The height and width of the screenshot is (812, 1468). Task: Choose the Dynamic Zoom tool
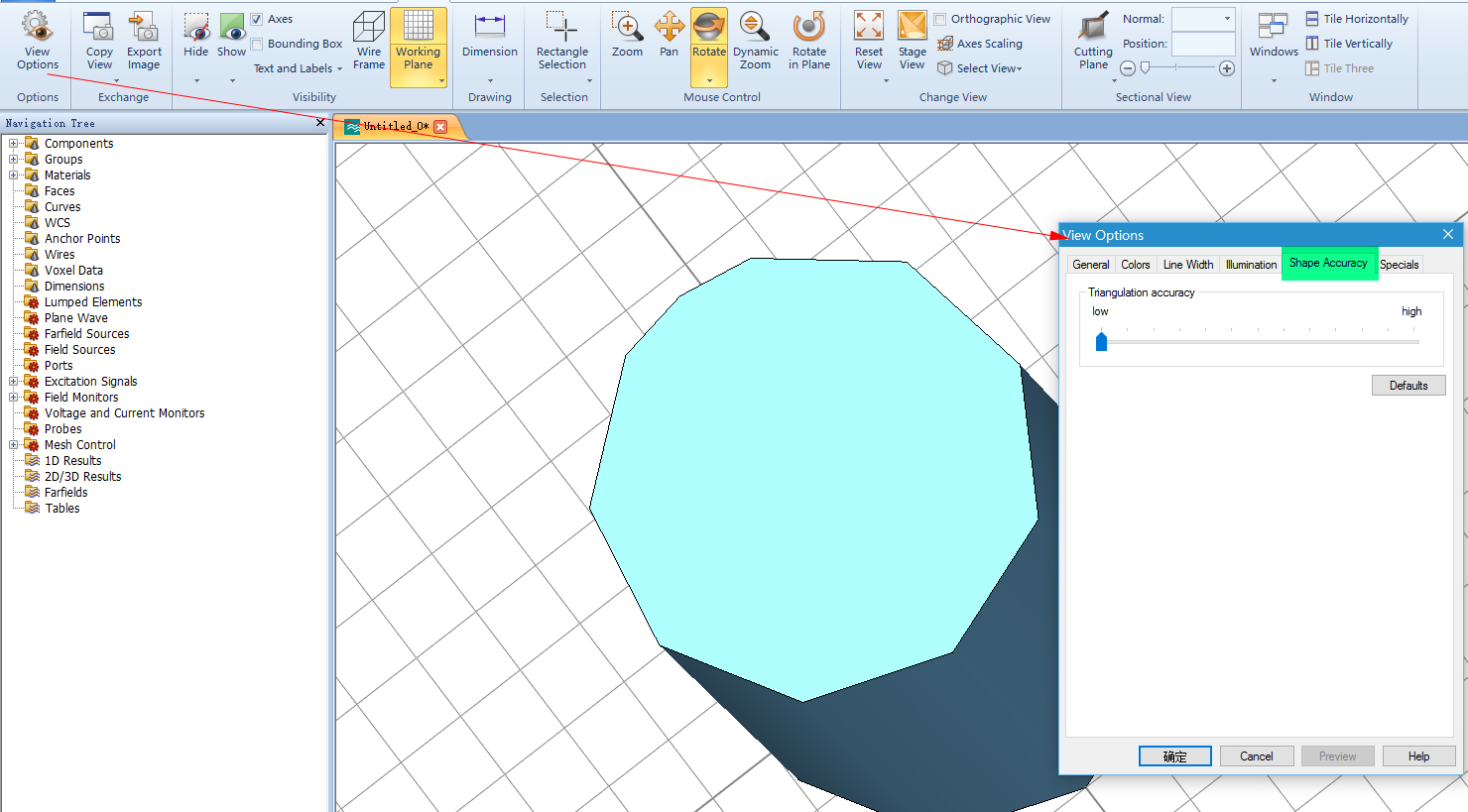[755, 41]
